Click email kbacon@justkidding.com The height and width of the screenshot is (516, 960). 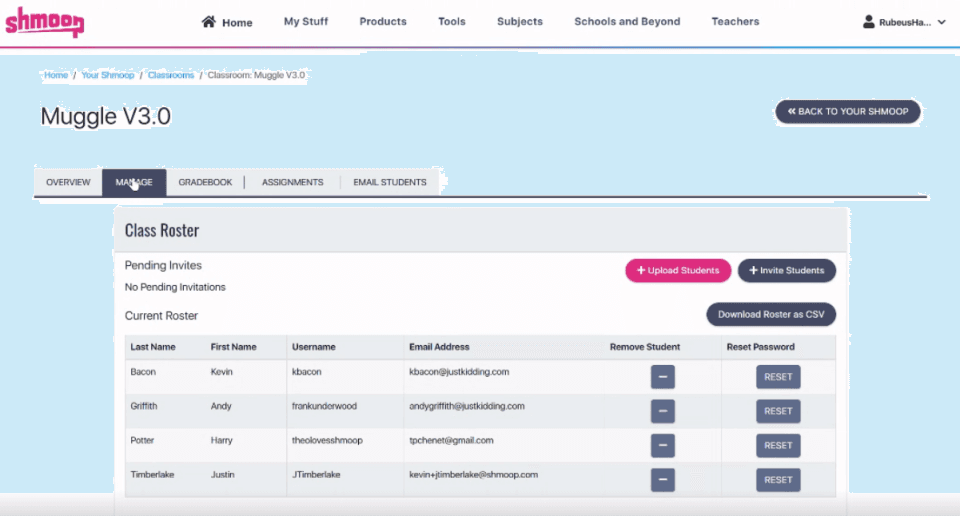click(459, 372)
